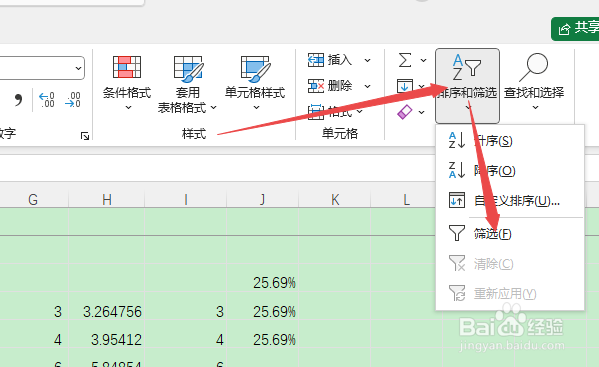
Task: Click the Decrease Decimal icon
Action: tap(73, 100)
